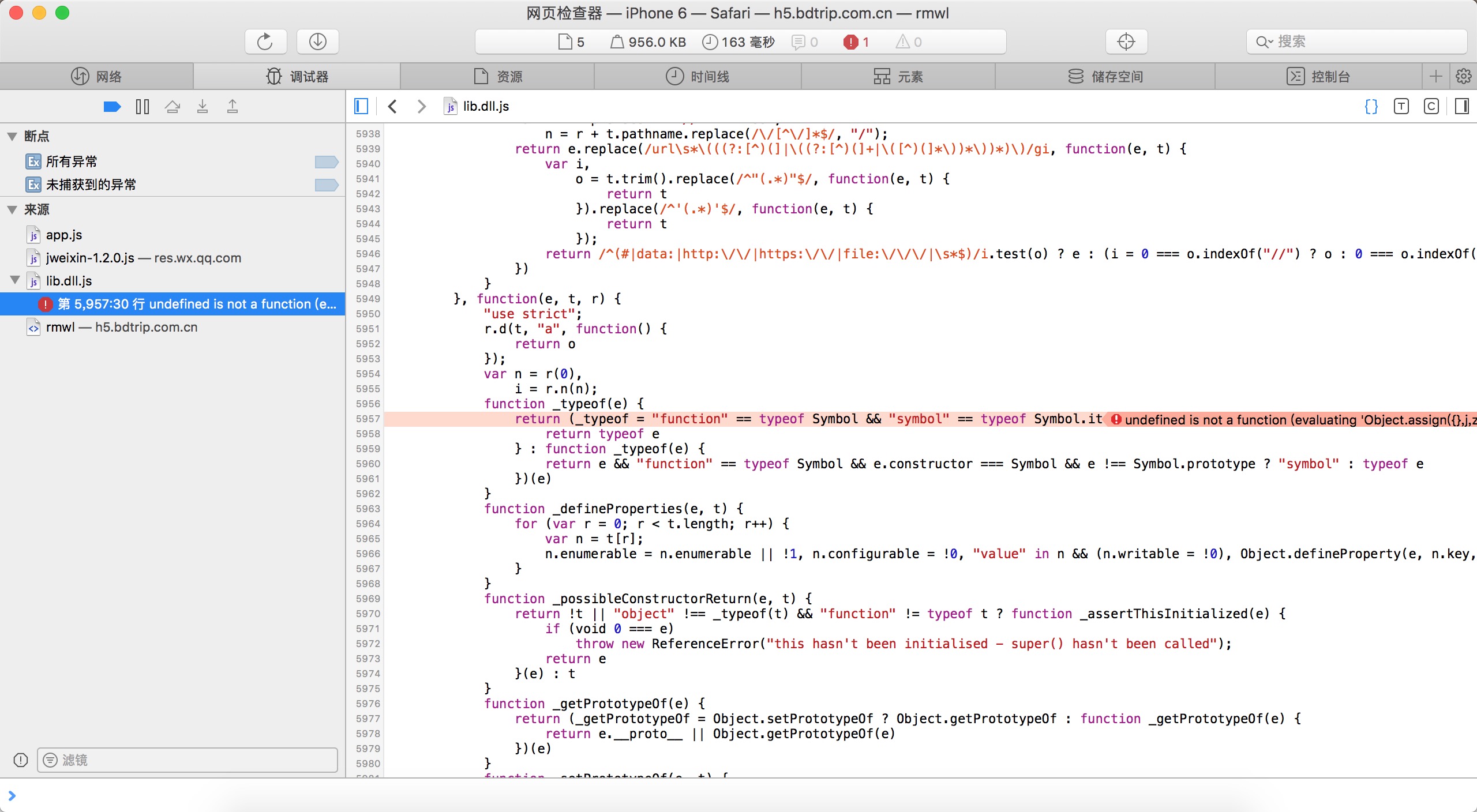This screenshot has width=1477, height=812.
Task: Collapse the 断点 breakpoints section
Action: pyautogui.click(x=12, y=137)
